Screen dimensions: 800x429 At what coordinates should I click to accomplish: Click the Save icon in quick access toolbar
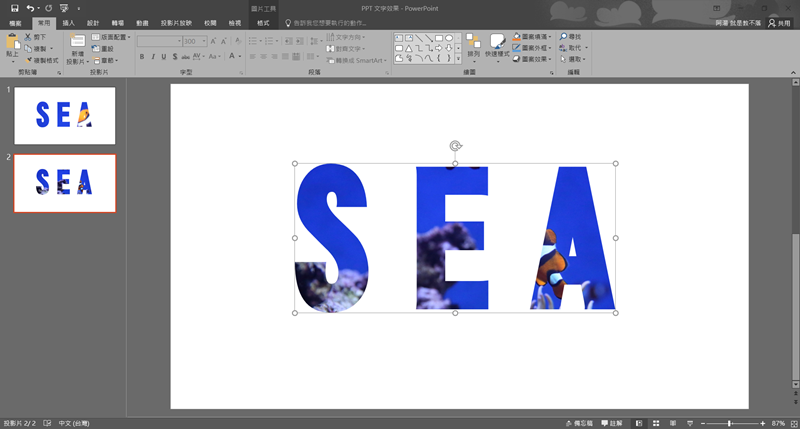coord(14,8)
